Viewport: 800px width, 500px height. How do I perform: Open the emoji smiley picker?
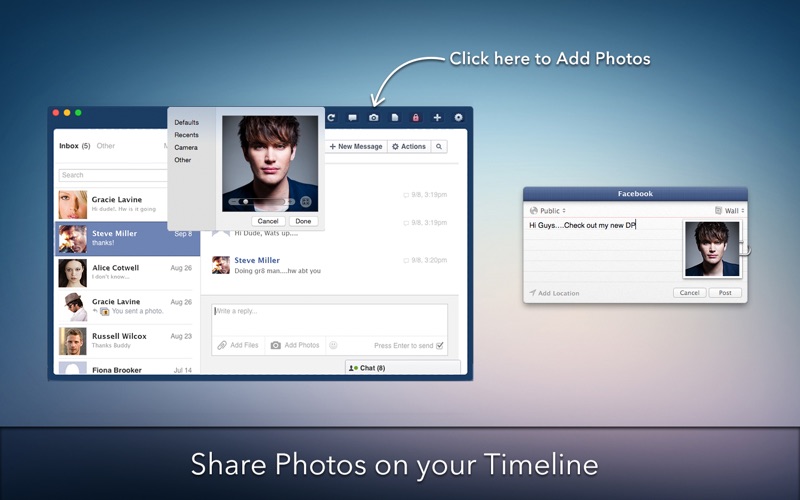(333, 345)
